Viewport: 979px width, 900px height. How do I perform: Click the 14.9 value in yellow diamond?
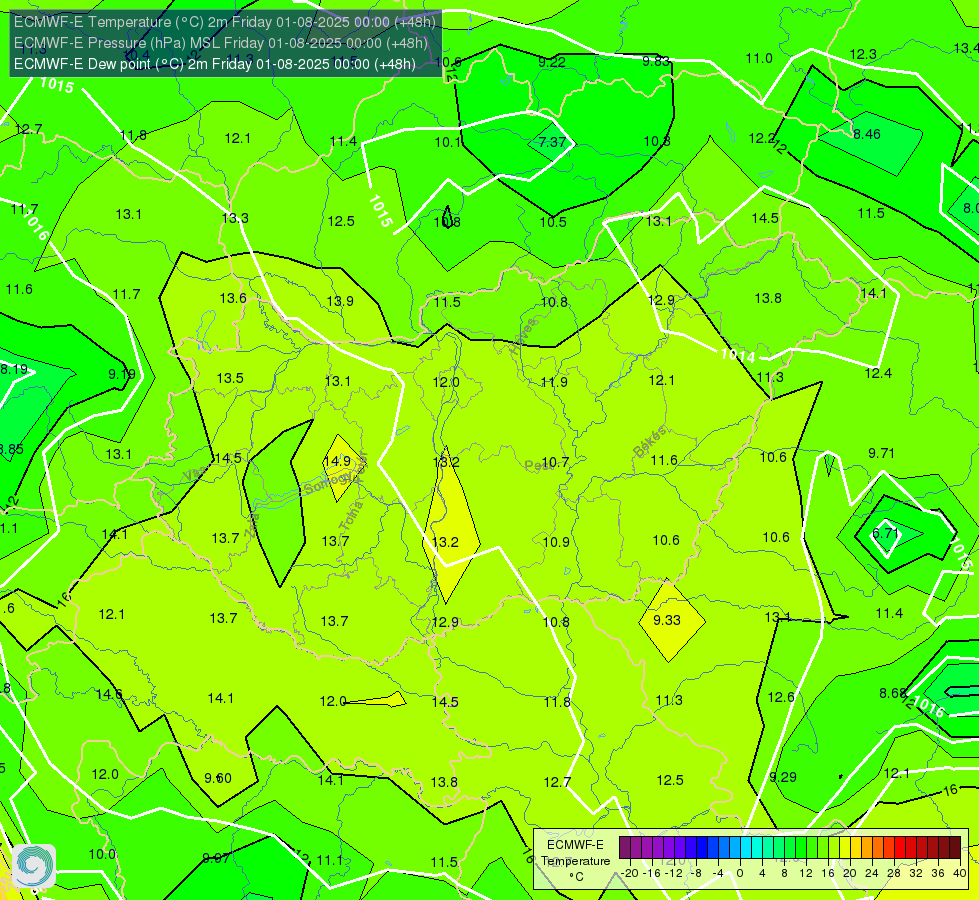pyautogui.click(x=337, y=461)
